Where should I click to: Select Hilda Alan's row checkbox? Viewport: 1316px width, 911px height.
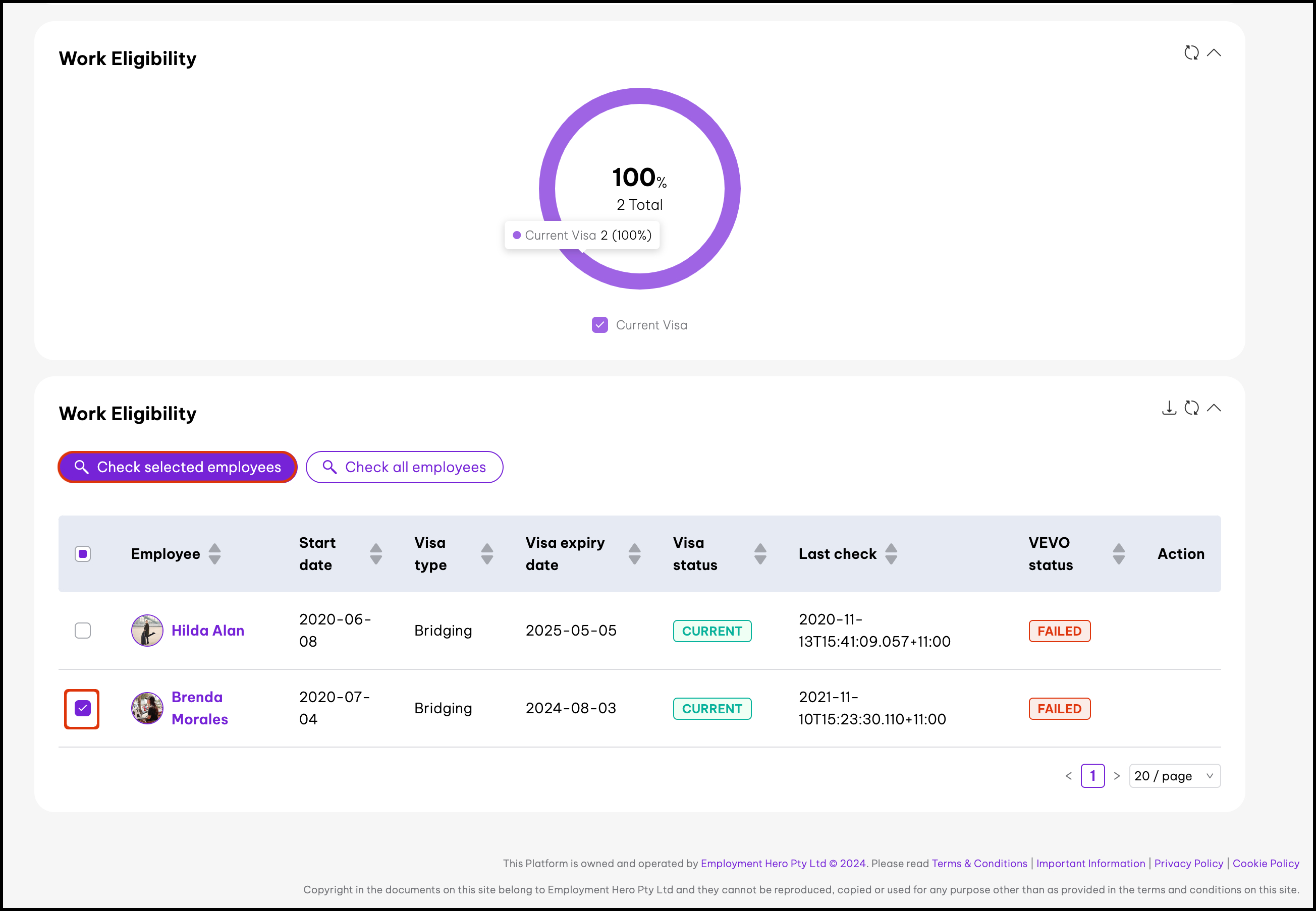pyautogui.click(x=83, y=631)
